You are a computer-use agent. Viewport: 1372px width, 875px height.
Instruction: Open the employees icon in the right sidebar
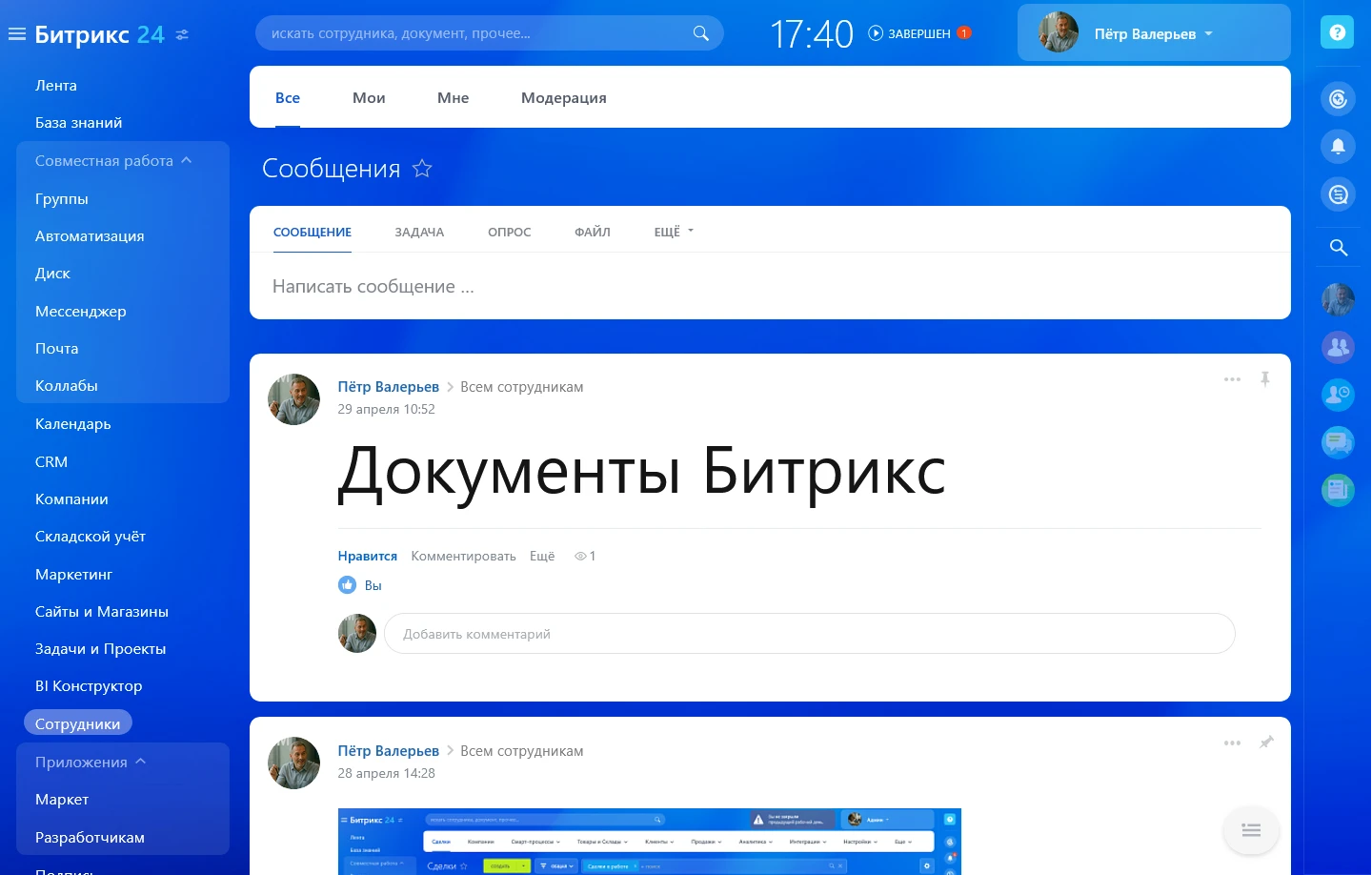coord(1338,348)
